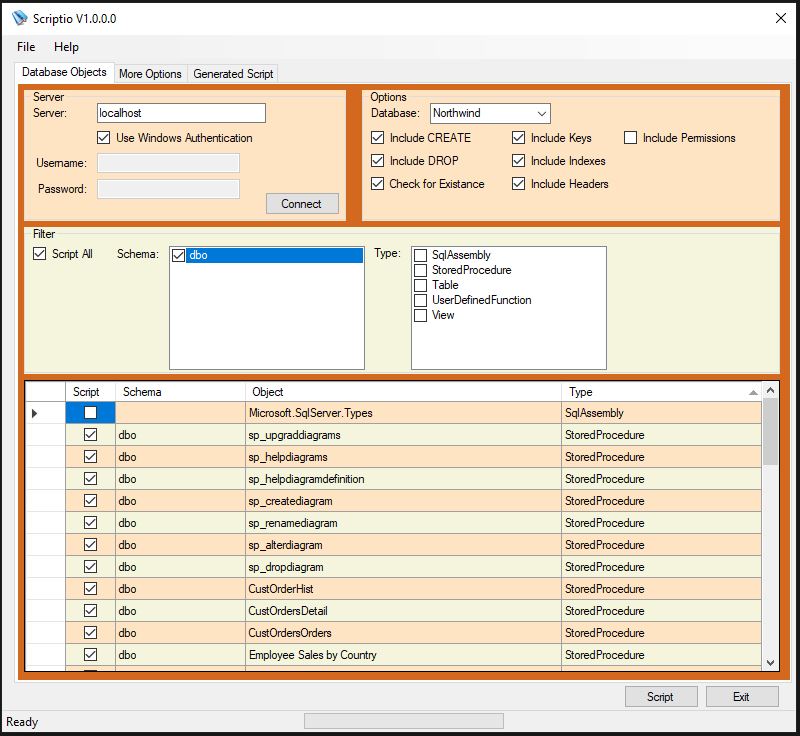Toggle Use Windows Authentication checkbox
This screenshot has height=736, width=800.
click(104, 138)
